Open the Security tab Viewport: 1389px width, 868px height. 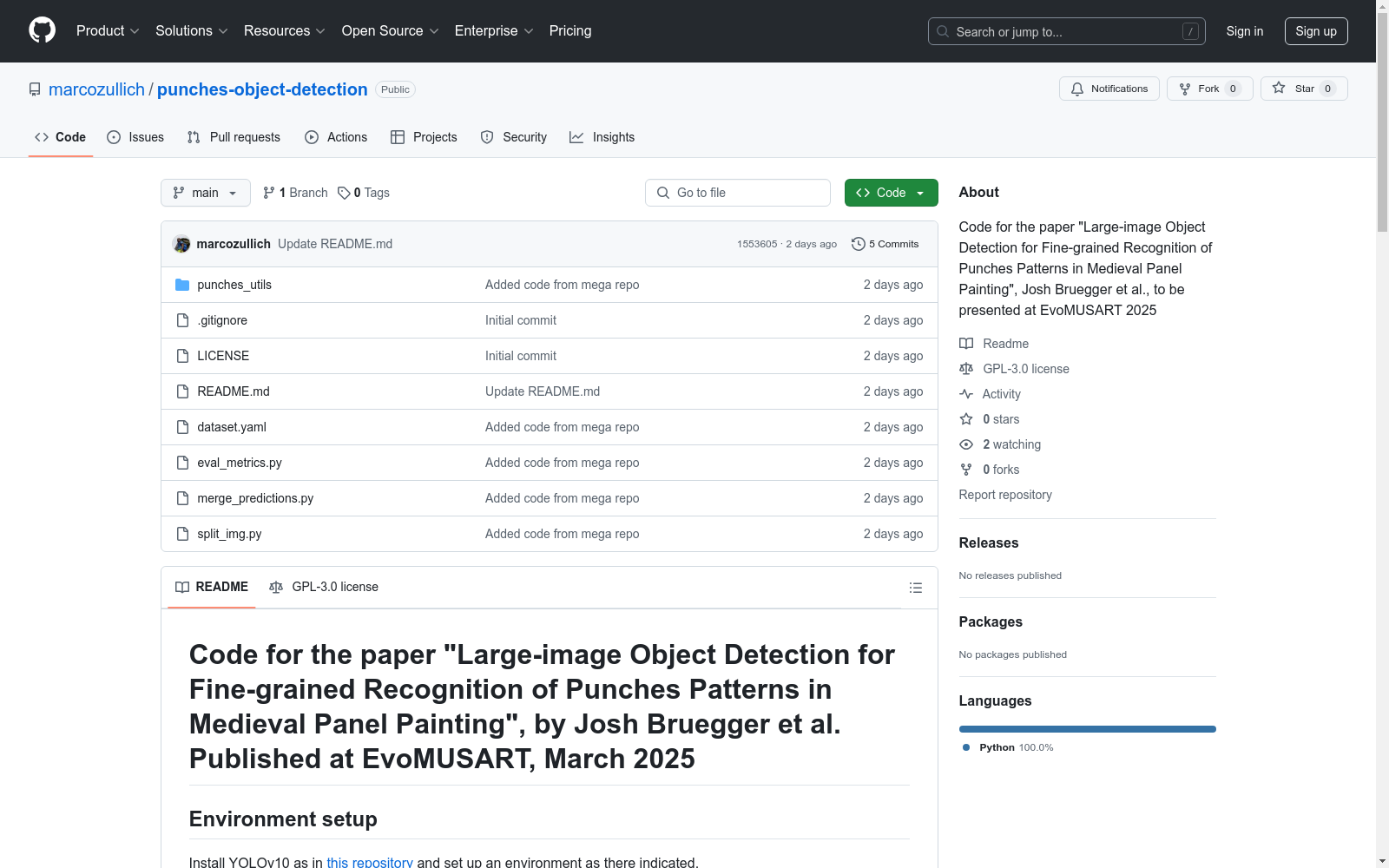click(514, 137)
